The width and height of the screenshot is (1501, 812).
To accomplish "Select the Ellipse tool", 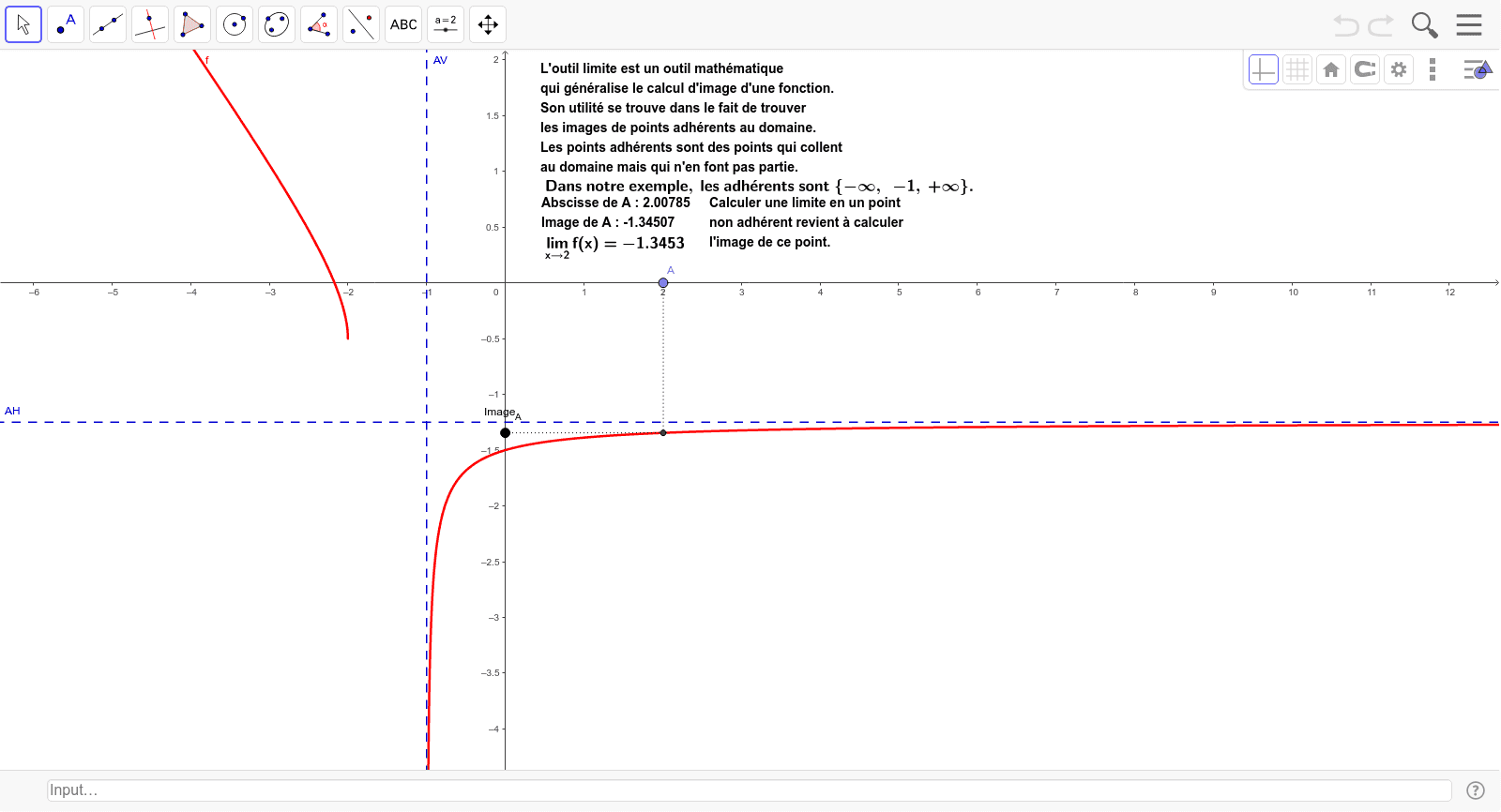I will tap(277, 24).
